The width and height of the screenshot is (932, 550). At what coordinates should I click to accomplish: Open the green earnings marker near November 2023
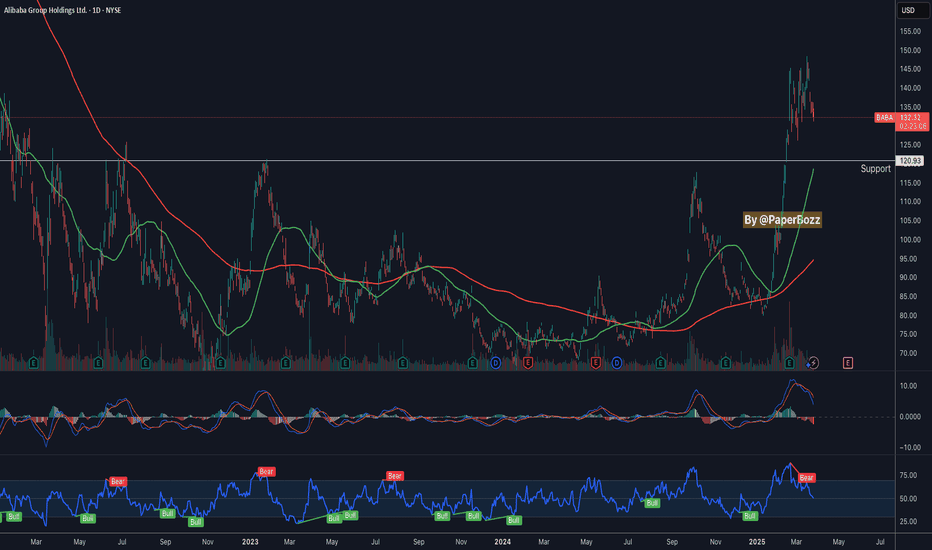point(473,363)
